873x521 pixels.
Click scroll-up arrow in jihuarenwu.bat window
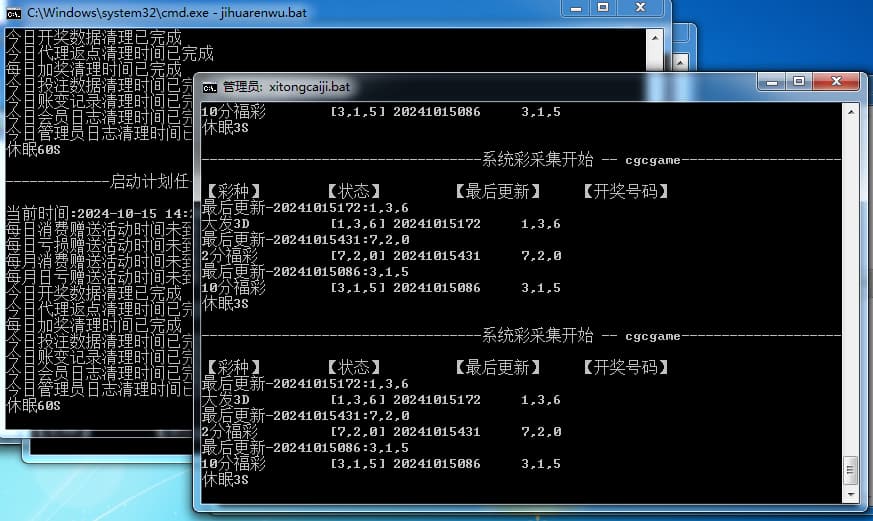coord(654,38)
